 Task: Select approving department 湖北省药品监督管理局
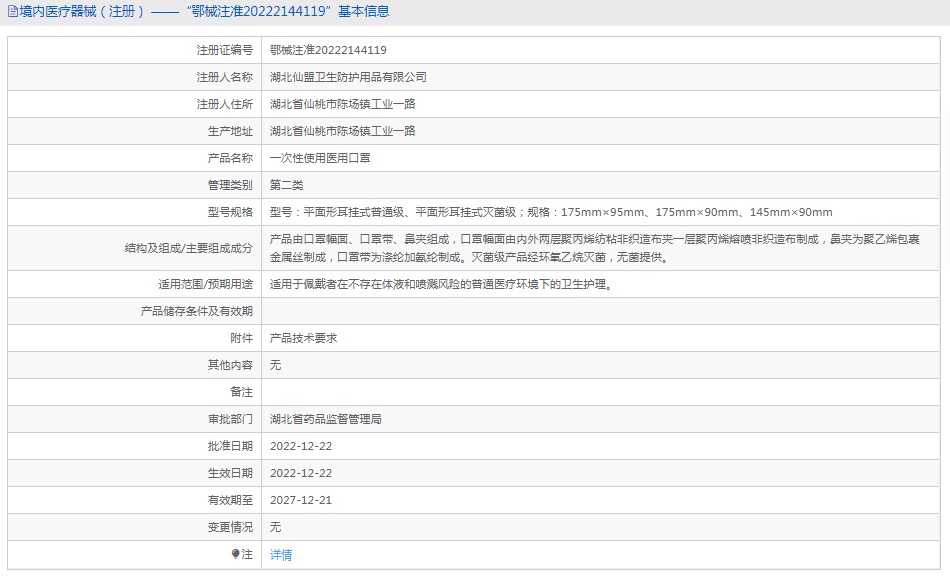(x=325, y=419)
